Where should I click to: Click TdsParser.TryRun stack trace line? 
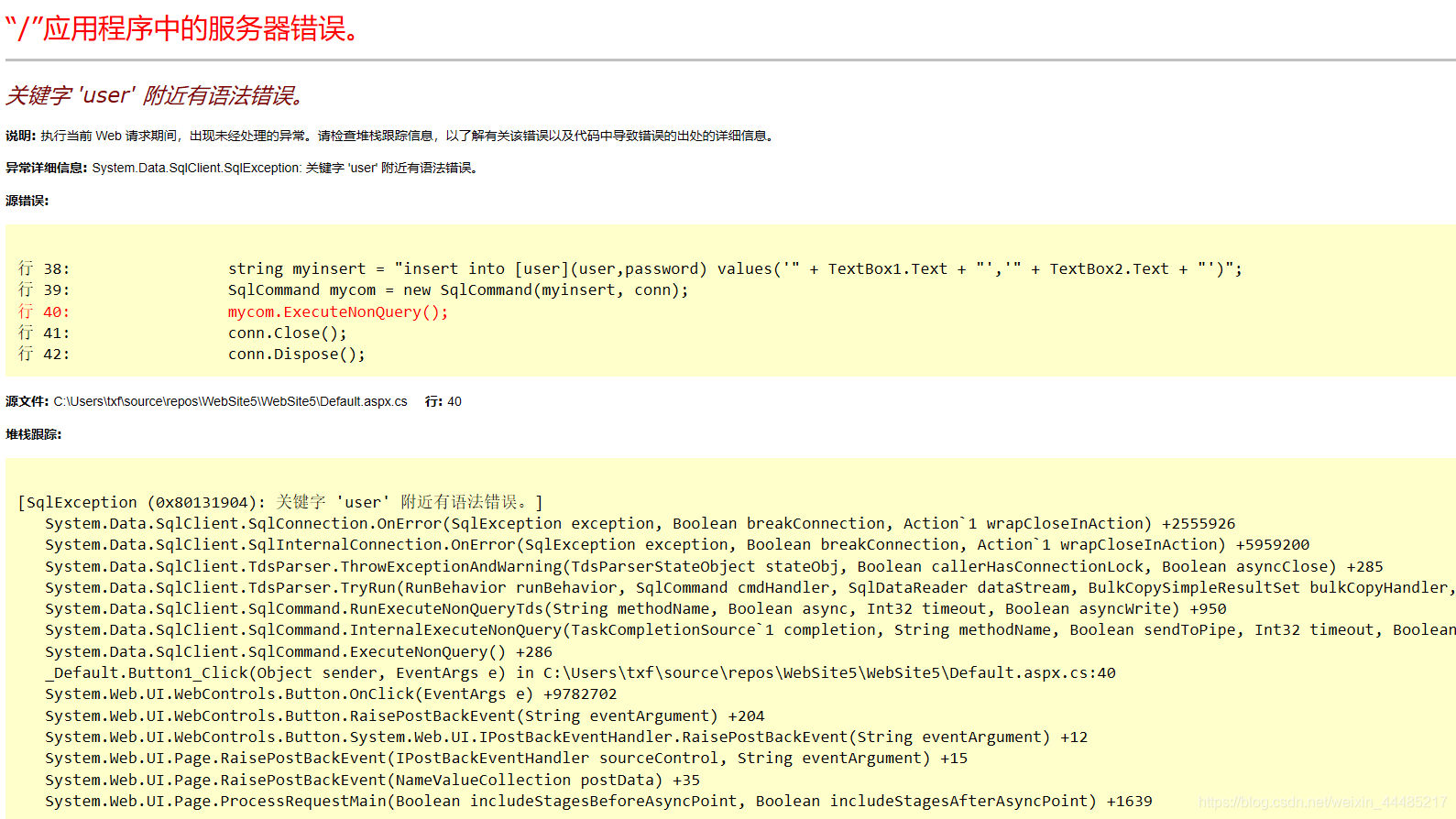[750, 587]
